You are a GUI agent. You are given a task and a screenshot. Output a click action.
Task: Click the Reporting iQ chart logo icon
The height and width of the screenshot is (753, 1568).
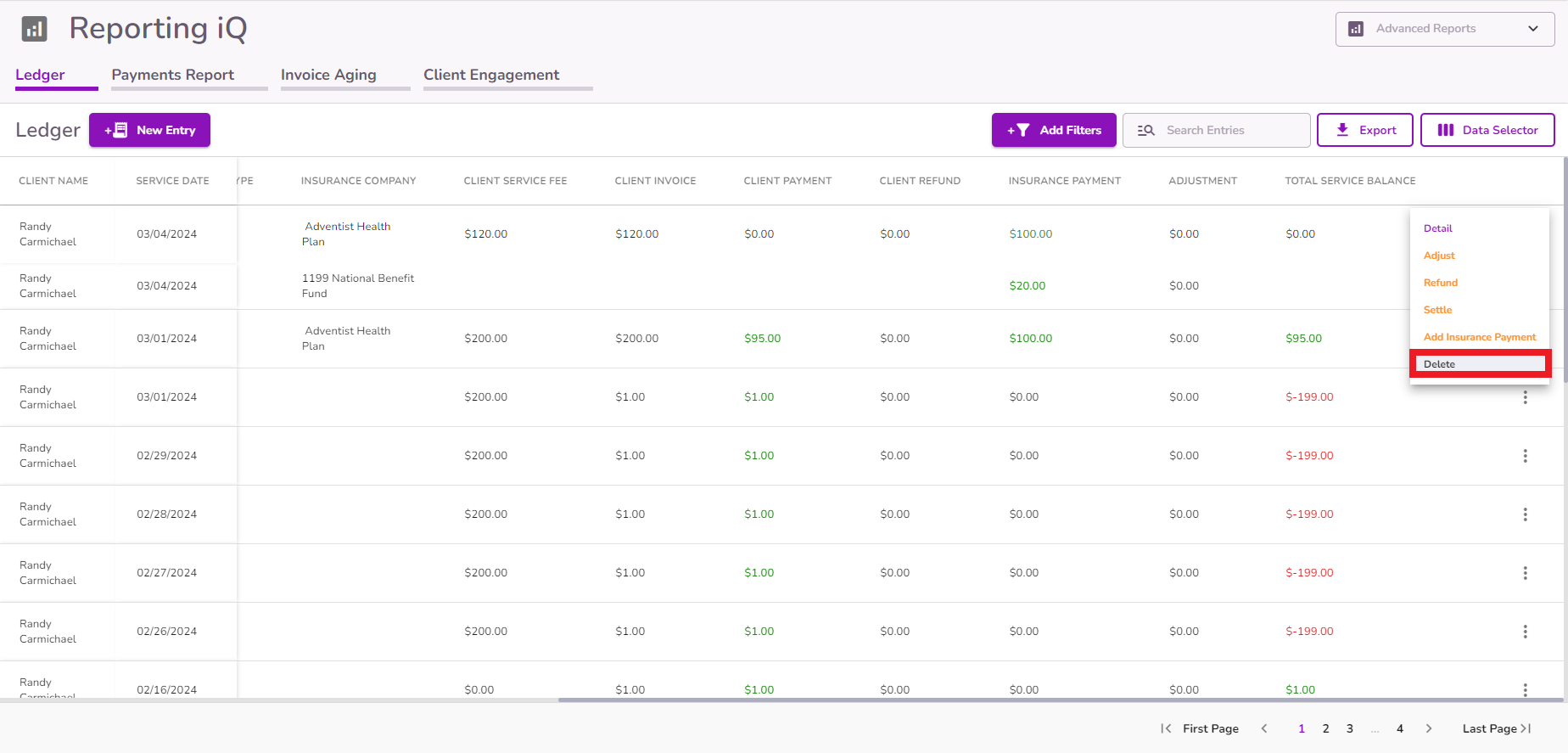(x=34, y=29)
